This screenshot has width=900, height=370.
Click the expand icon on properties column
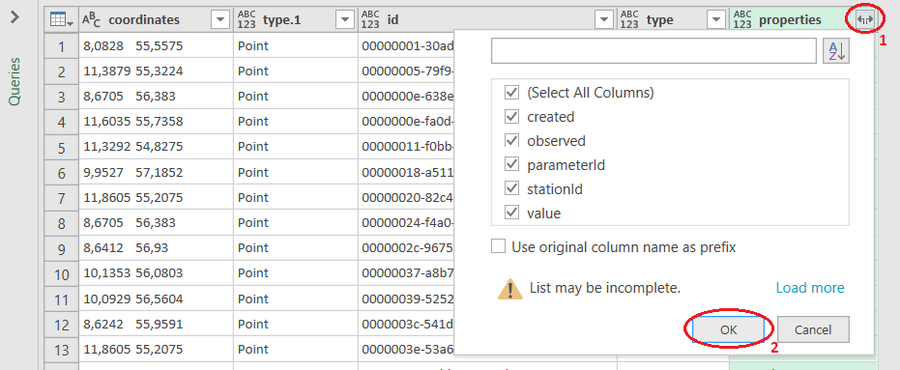[x=865, y=20]
